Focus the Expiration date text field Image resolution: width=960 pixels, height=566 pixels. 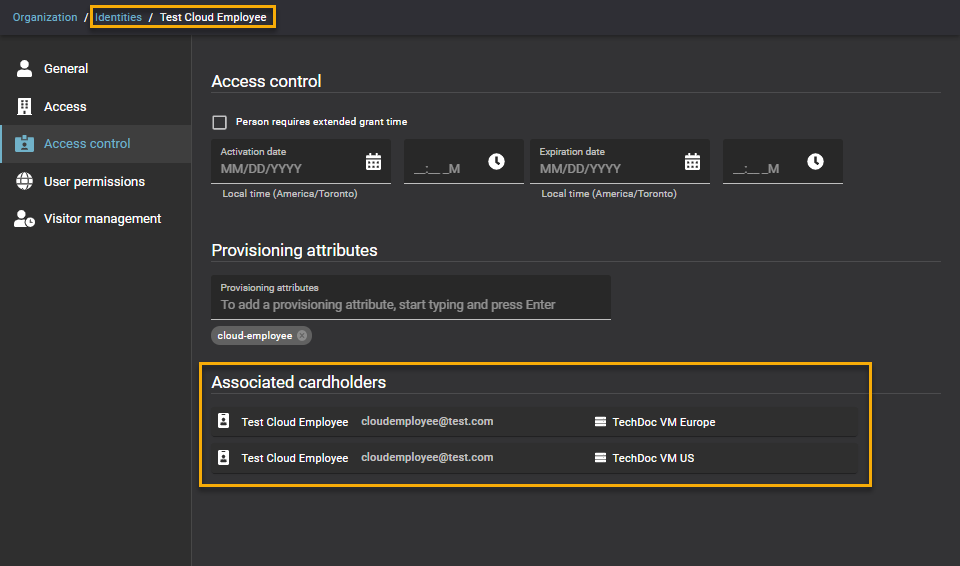pos(605,169)
